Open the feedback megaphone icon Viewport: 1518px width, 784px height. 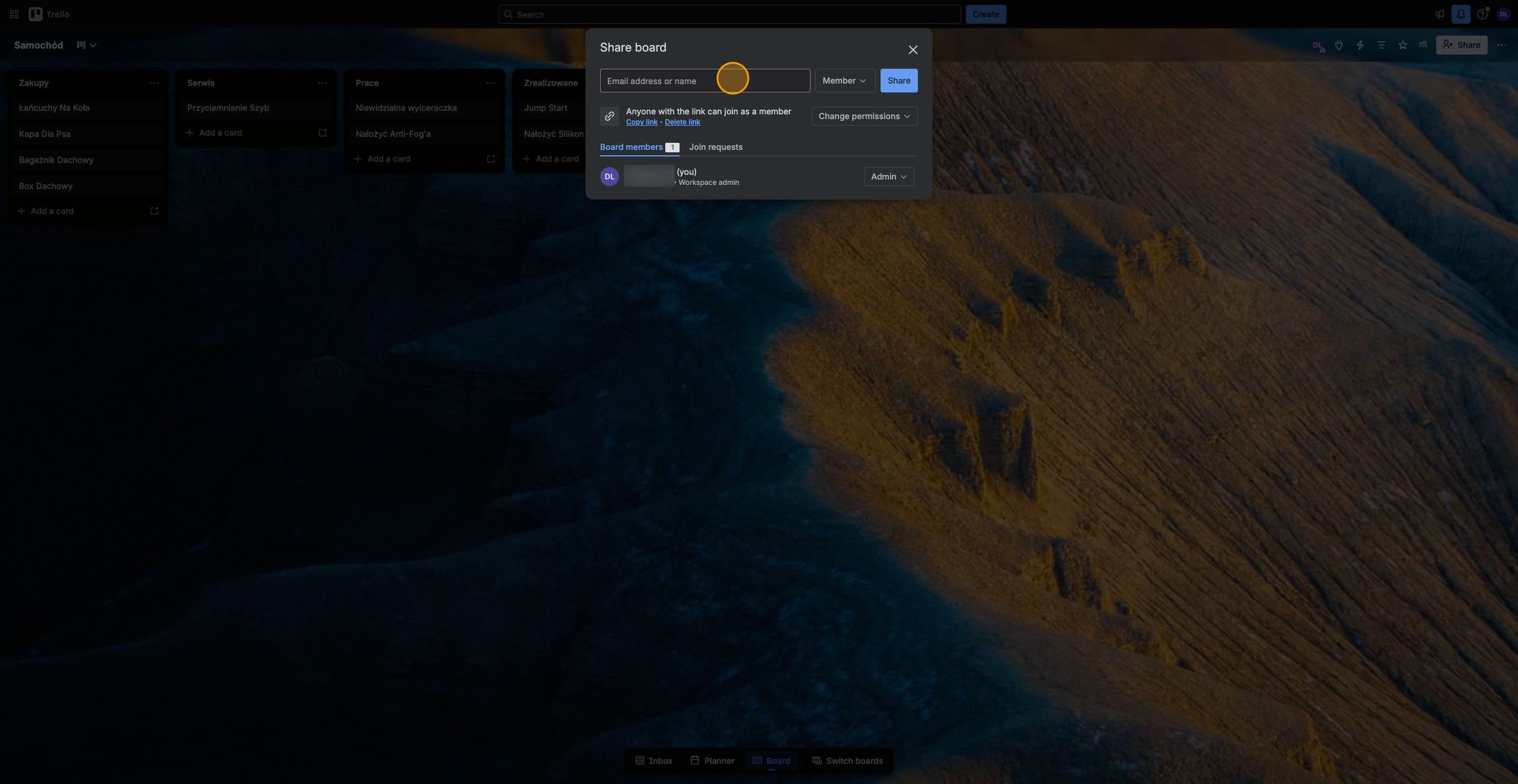[x=1439, y=14]
